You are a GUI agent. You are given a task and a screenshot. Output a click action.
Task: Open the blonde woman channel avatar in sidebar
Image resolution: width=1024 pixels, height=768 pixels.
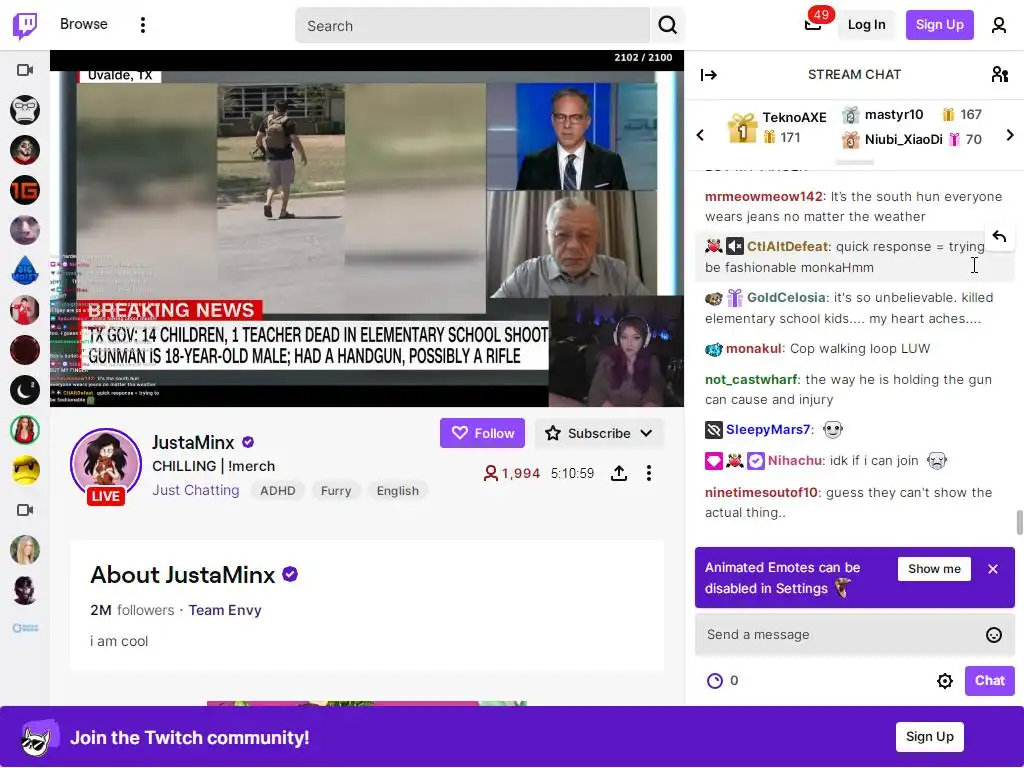coord(25,550)
